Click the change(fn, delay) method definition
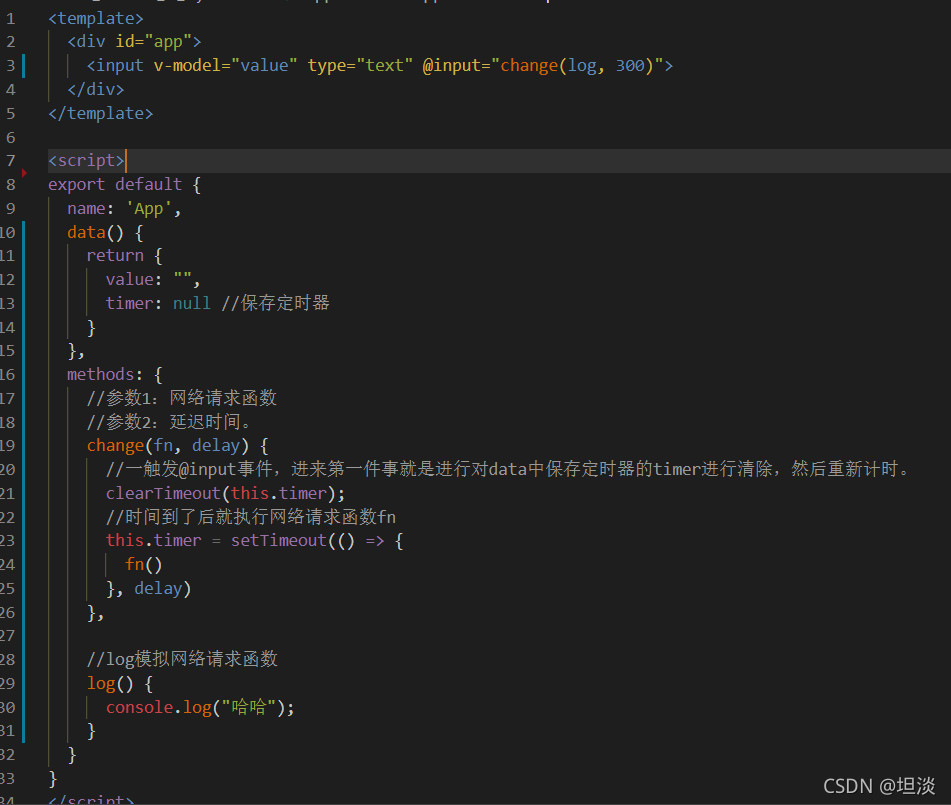Viewport: 951px width, 805px height. pyautogui.click(x=168, y=446)
